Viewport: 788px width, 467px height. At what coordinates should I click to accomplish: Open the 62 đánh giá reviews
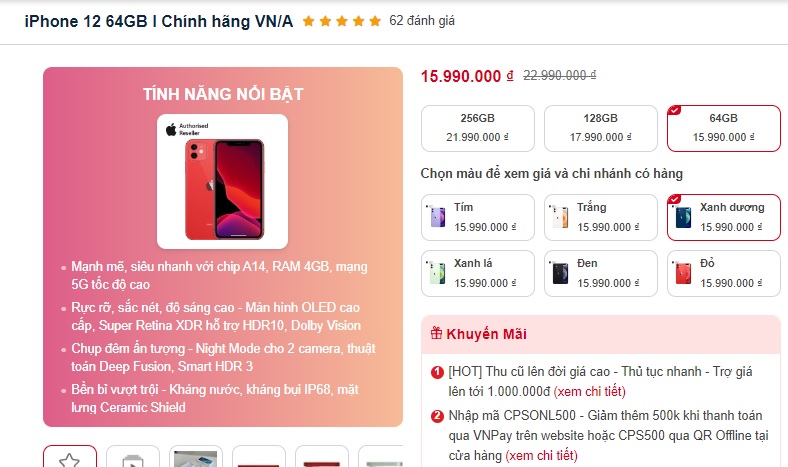click(x=422, y=21)
